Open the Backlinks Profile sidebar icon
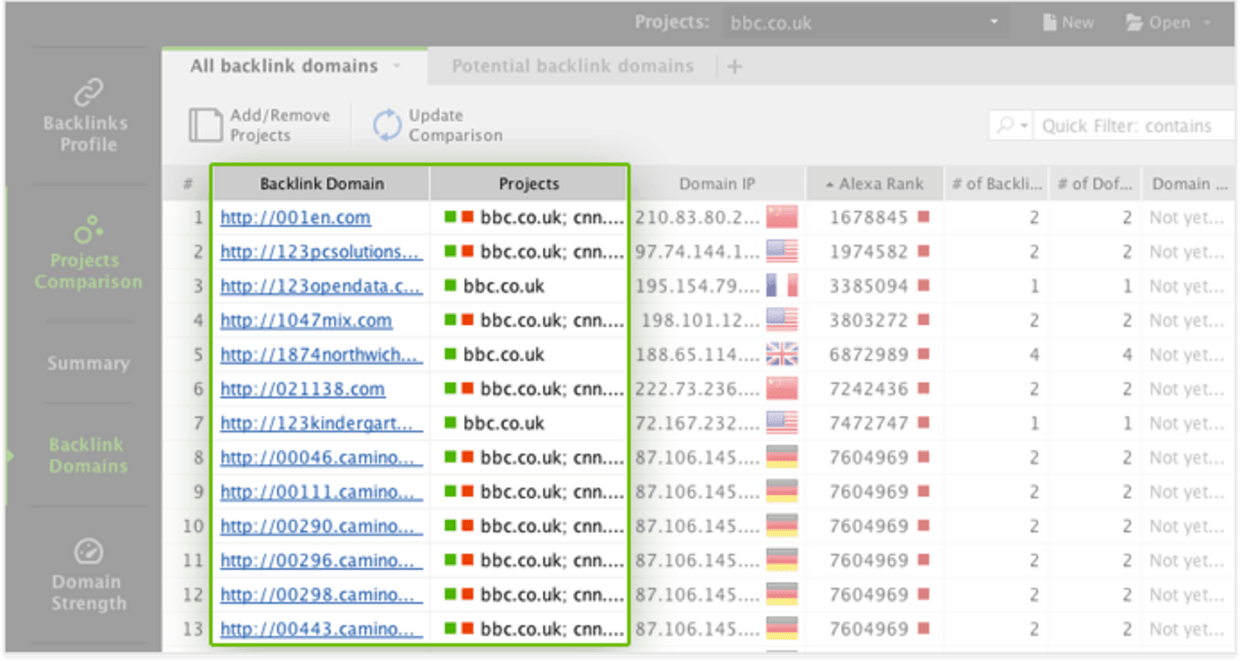1240x661 pixels. 86,93
